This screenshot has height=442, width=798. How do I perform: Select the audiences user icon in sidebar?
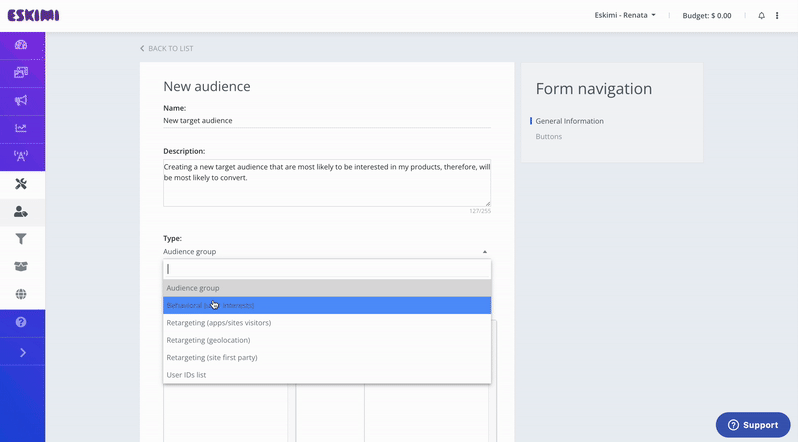[21, 212]
